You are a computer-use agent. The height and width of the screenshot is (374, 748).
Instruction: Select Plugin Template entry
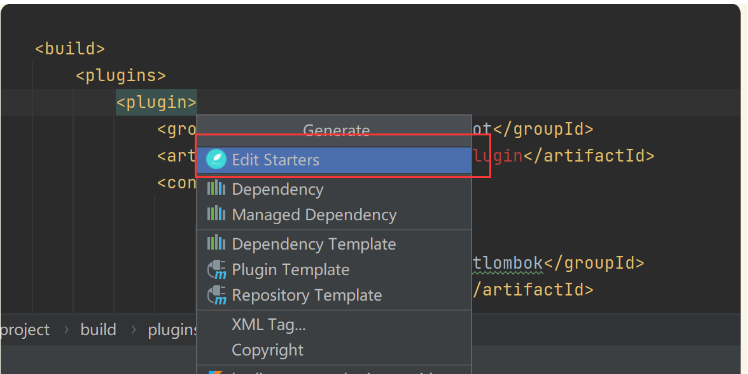tap(334, 270)
